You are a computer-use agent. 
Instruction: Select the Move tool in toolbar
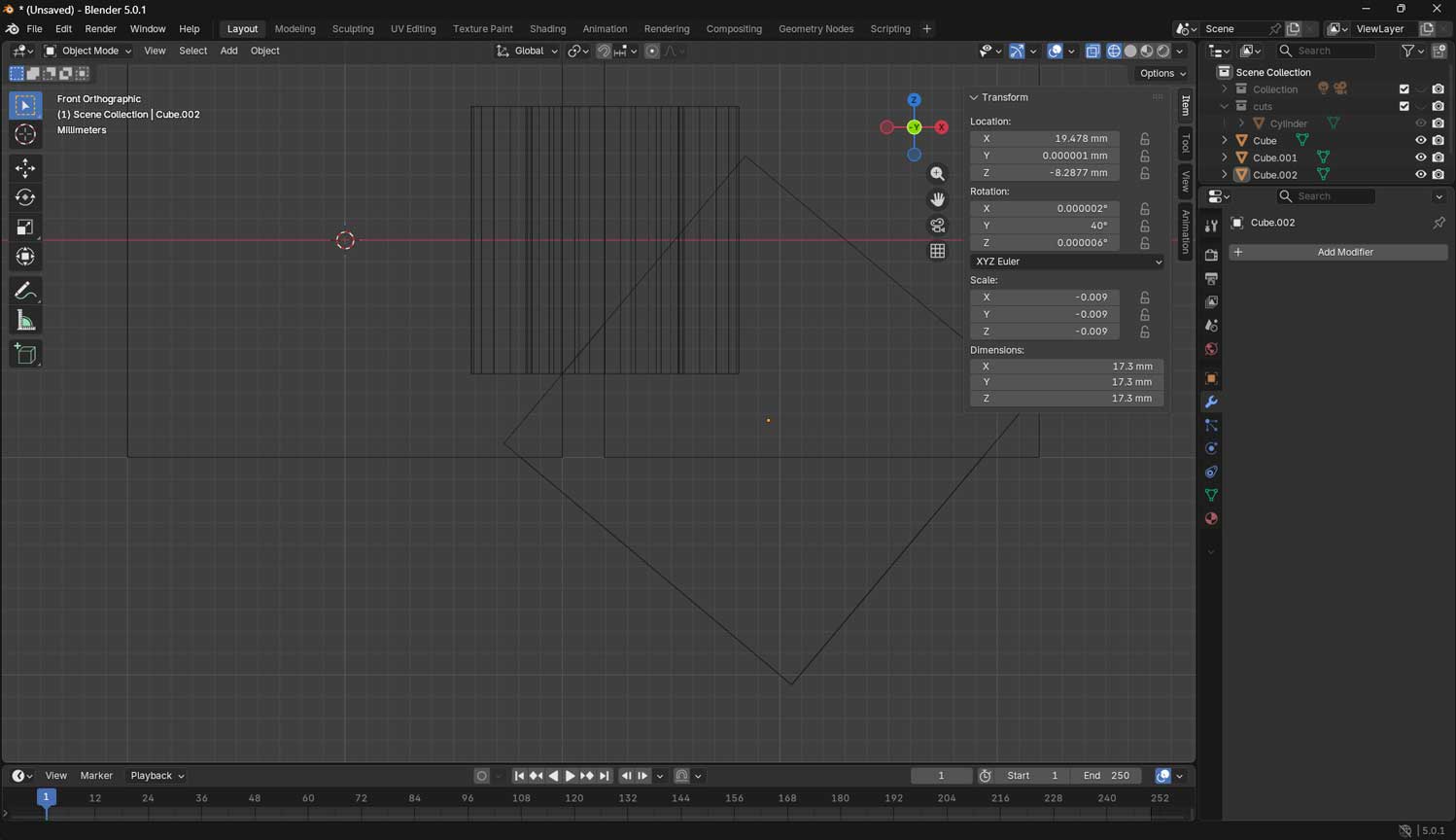[25, 168]
